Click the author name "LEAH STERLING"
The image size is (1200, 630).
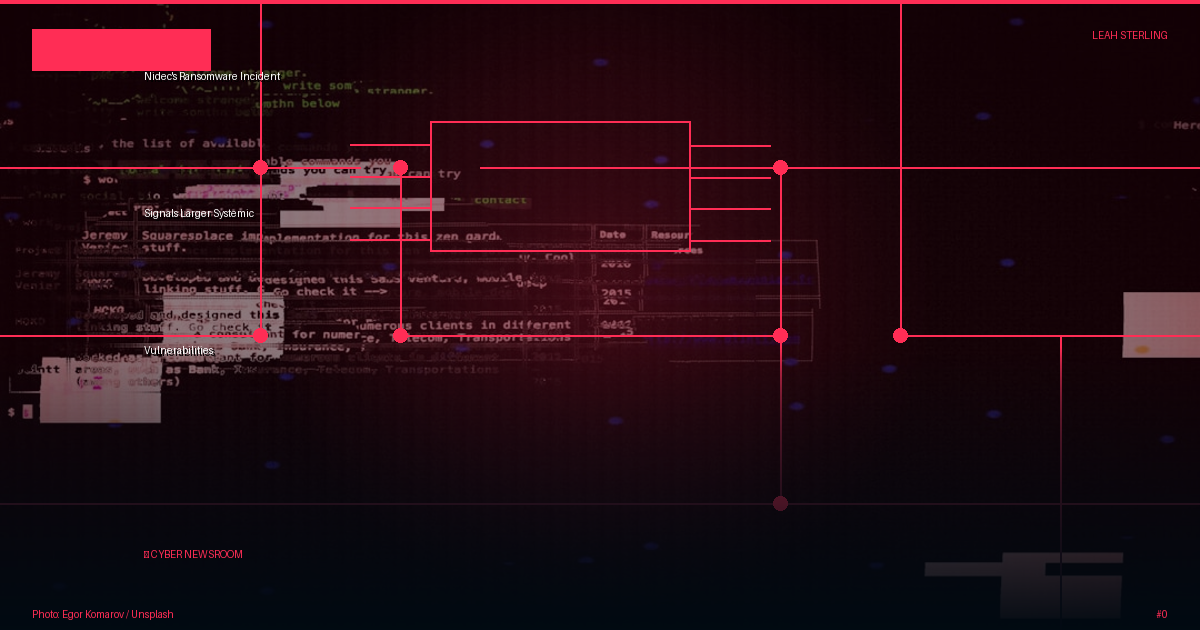[1130, 35]
